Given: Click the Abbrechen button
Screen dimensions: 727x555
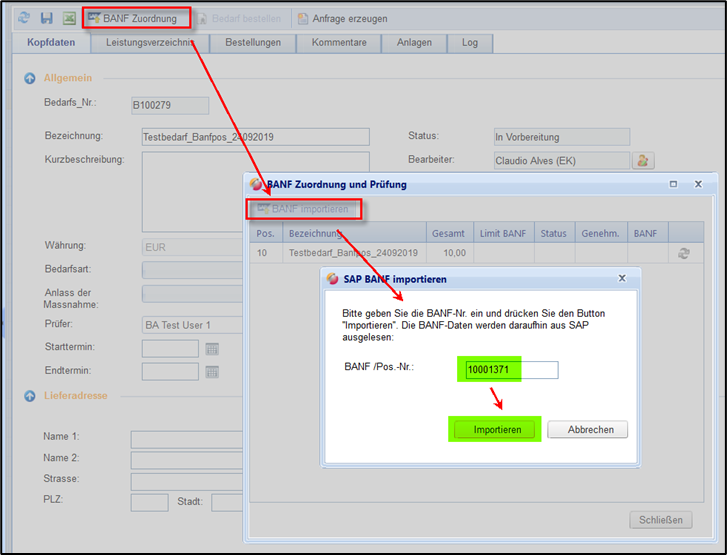Looking at the screenshot, I should (x=587, y=429).
